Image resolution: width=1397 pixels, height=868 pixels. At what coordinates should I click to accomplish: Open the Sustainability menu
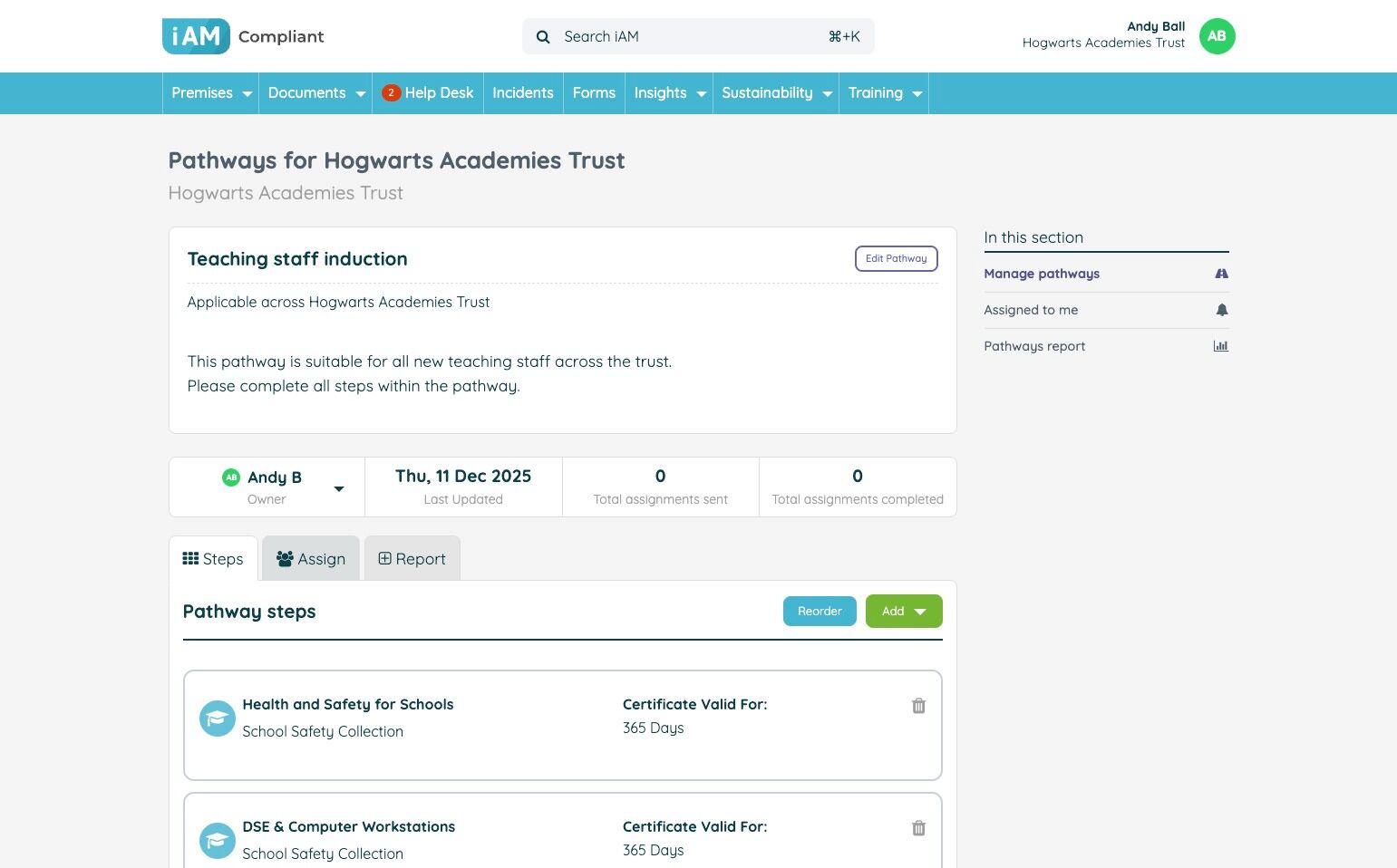pos(776,93)
